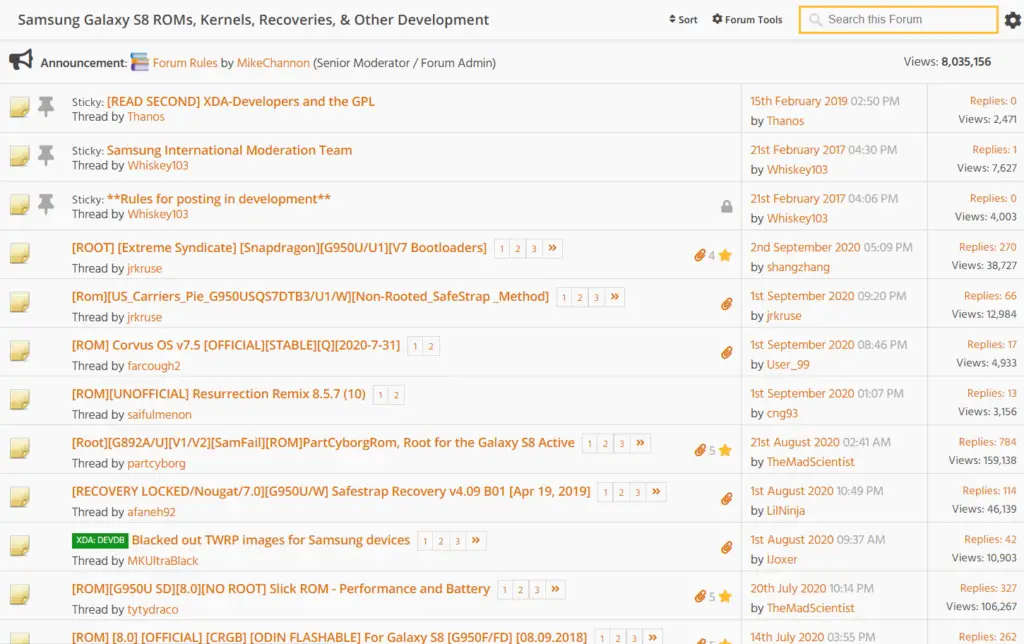This screenshot has height=644, width=1024.
Task: Click star icon on PartCyborgRom thread
Action: (x=725, y=450)
